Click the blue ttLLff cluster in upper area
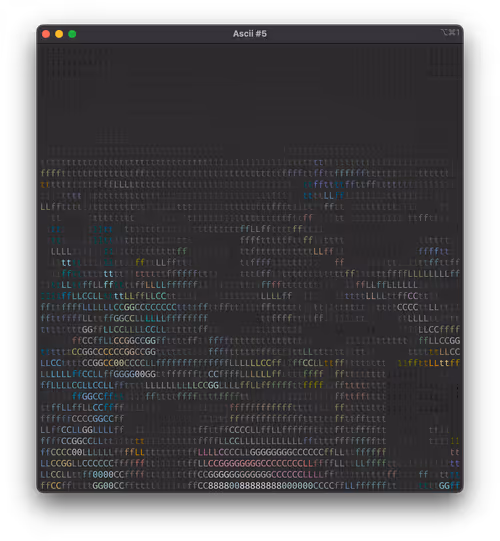Image resolution: width=500 pixels, height=541 pixels. [x=324, y=196]
